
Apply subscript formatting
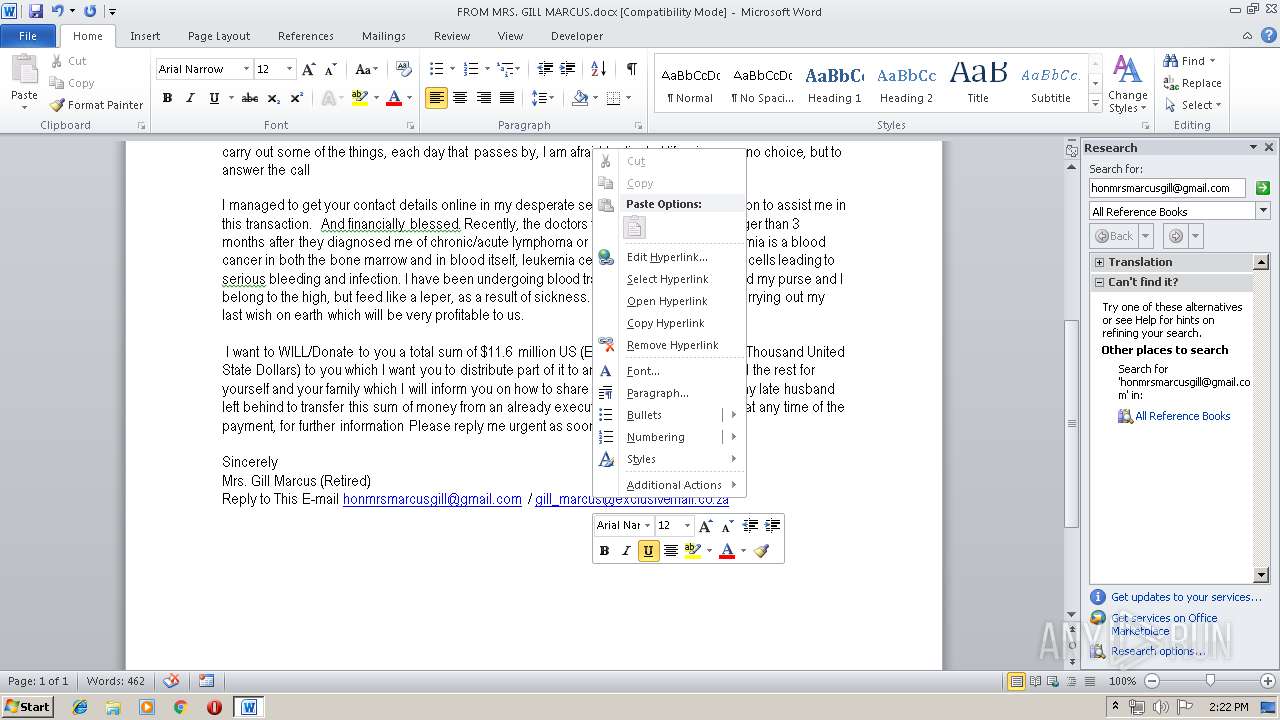(x=273, y=98)
